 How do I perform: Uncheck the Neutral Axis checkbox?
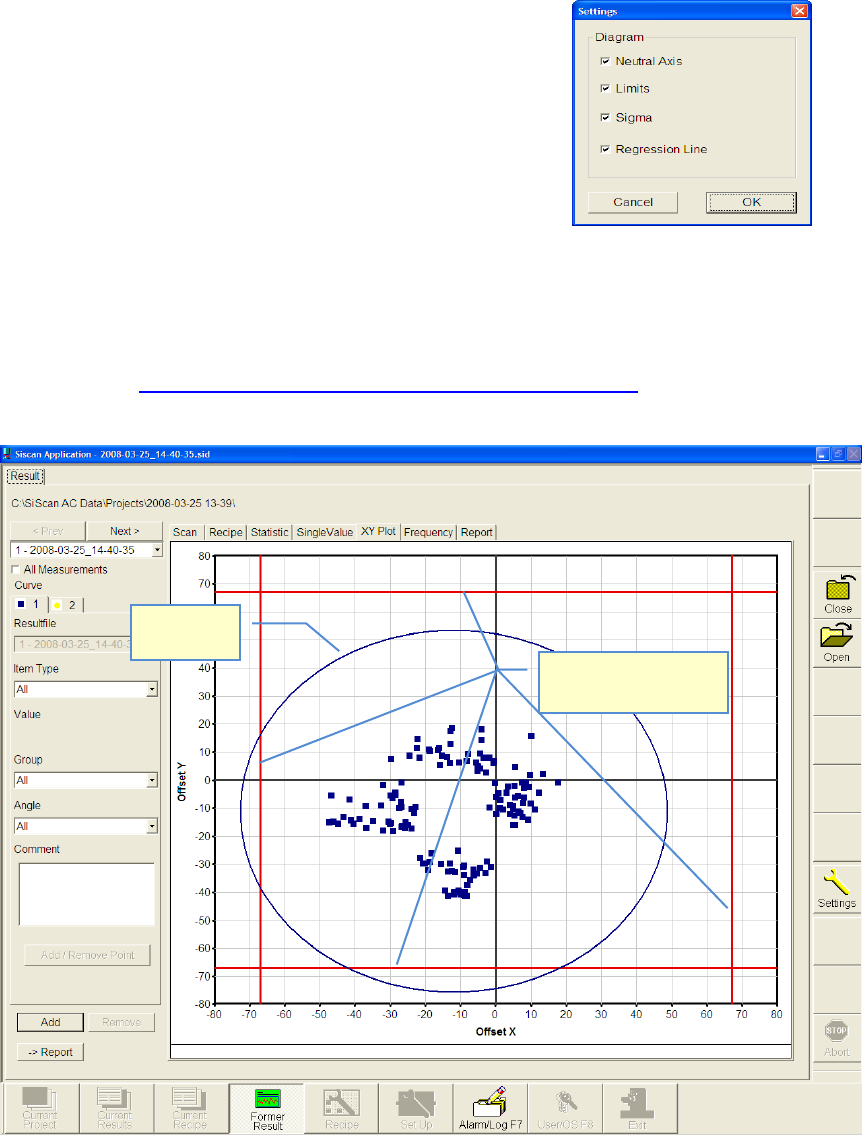[x=605, y=62]
